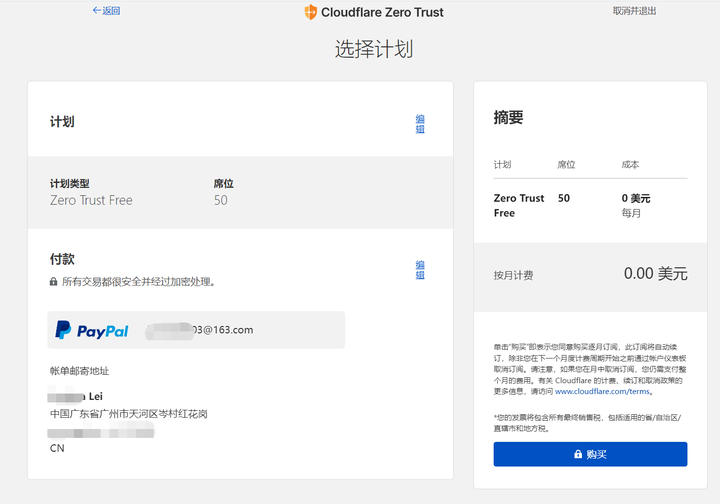Click the '成本' column header in summary
The width and height of the screenshot is (720, 504).
[x=630, y=164]
